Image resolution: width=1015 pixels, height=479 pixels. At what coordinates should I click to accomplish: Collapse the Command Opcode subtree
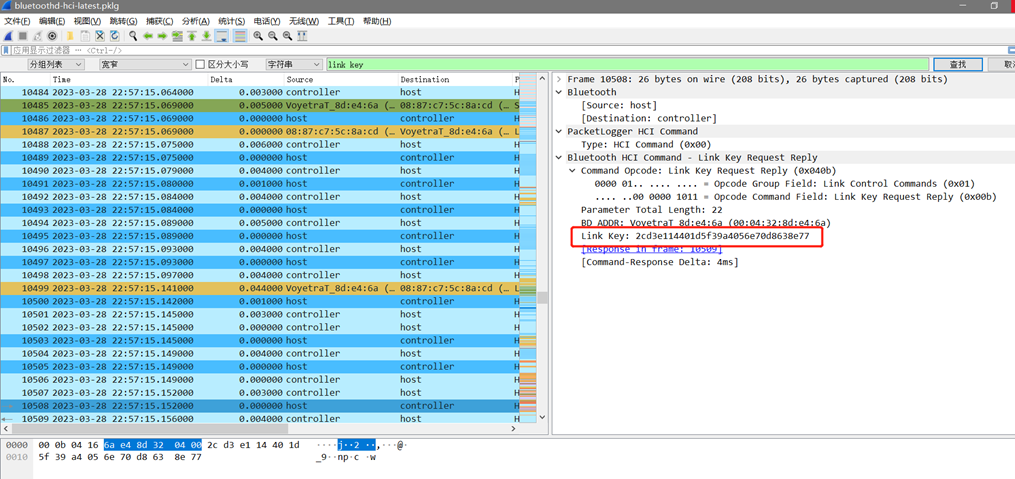572,171
